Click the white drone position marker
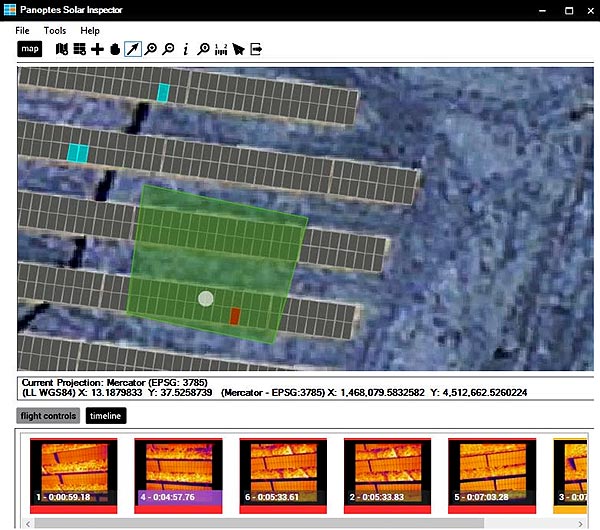 tap(206, 298)
